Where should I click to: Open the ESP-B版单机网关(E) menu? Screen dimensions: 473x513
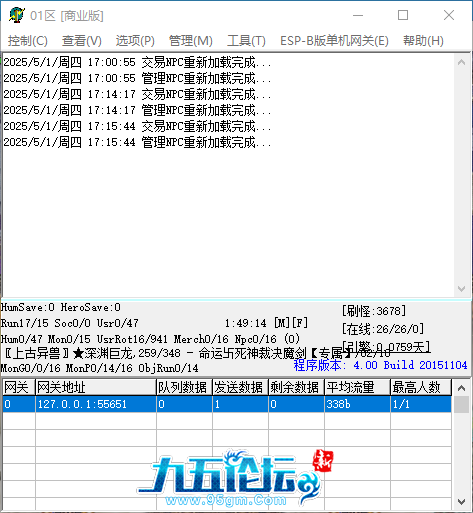(334, 41)
